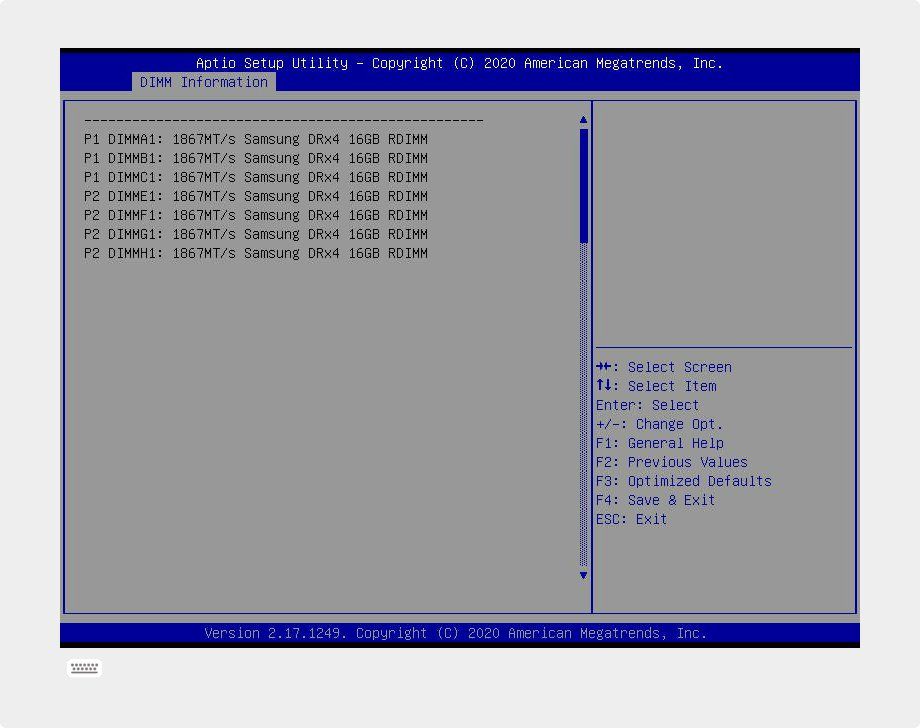Click the F4: Save & Exit line
The width and height of the screenshot is (920, 728).
point(655,500)
